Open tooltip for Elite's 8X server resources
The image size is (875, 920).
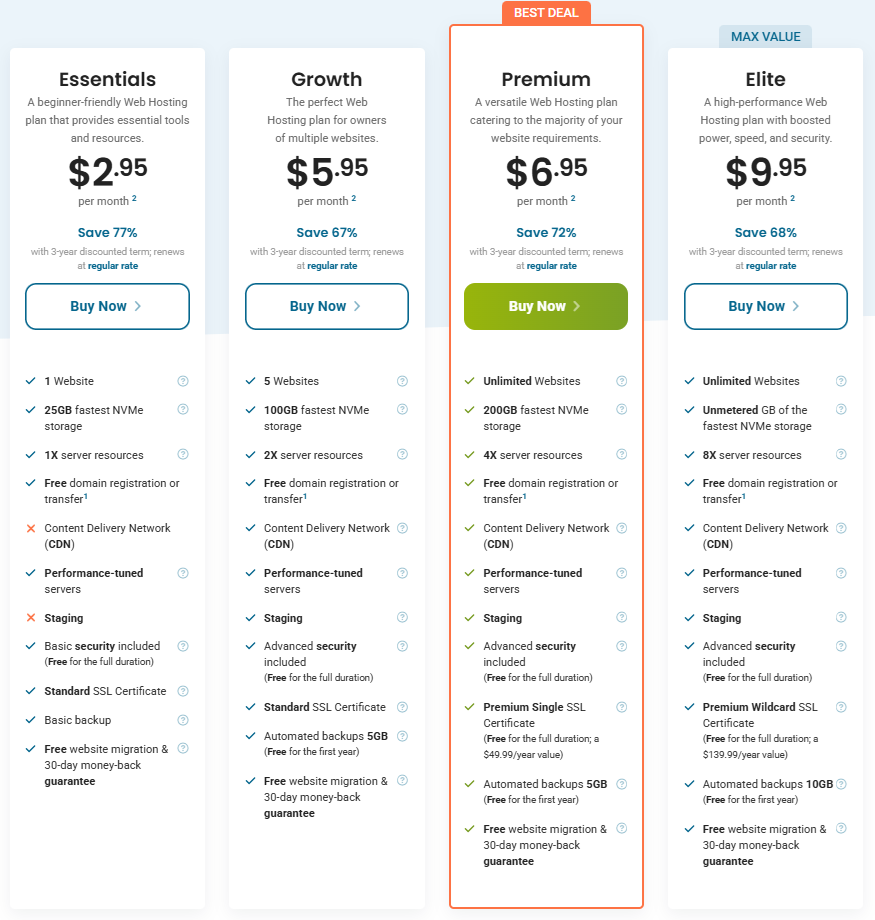(840, 454)
